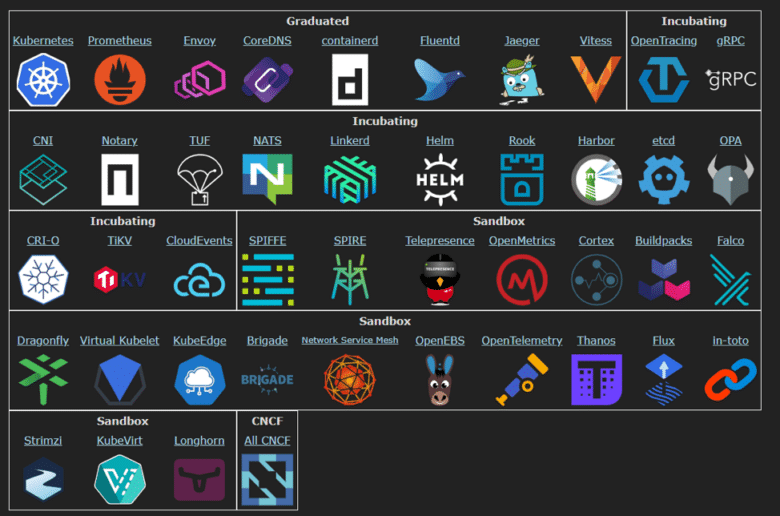Select the NATS speech bubble logo
This screenshot has height=516, width=780.
[267, 179]
